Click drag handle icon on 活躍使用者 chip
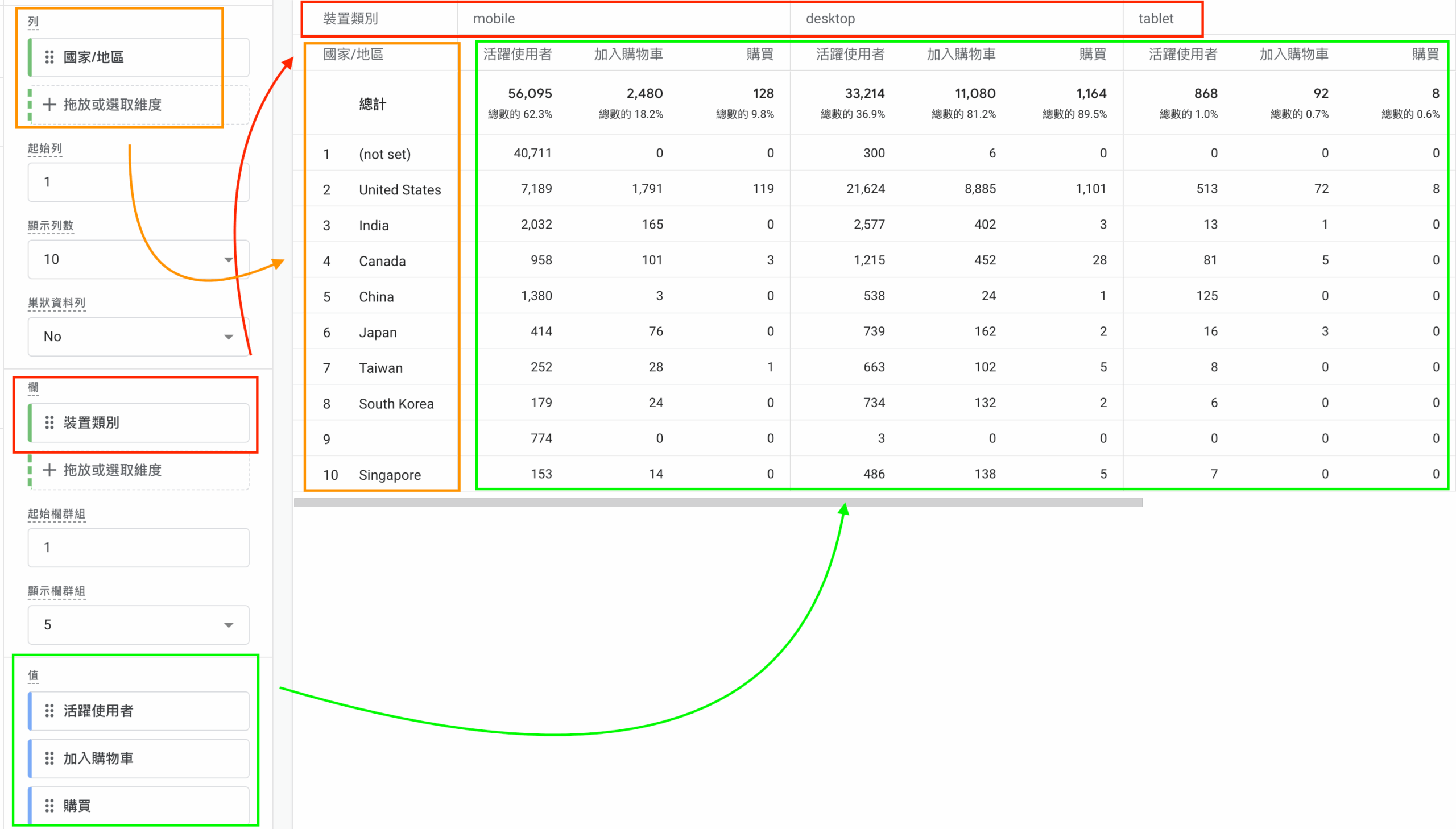This screenshot has height=829, width=1456. (x=49, y=711)
